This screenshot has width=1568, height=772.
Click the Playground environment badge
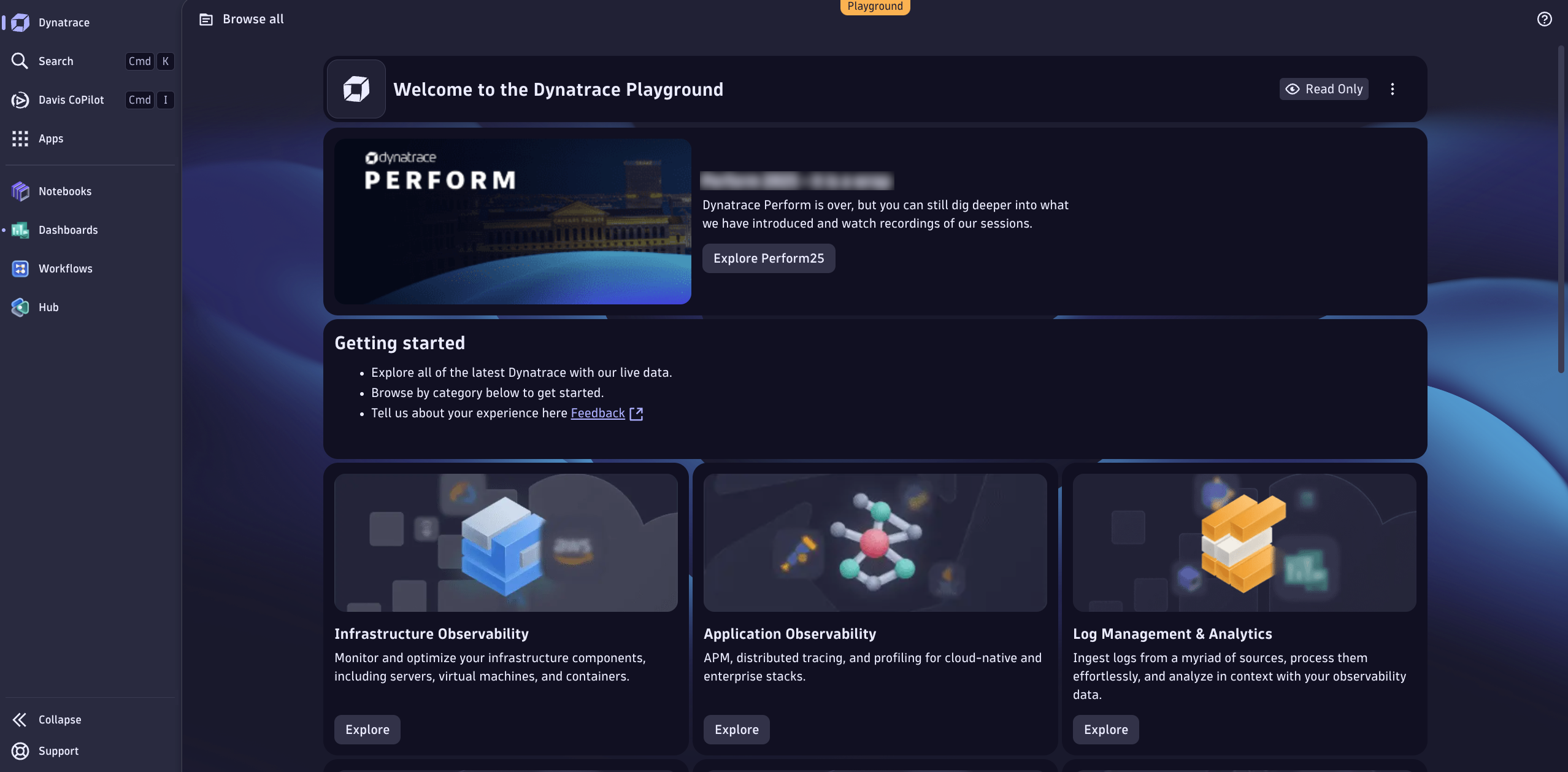pos(875,7)
